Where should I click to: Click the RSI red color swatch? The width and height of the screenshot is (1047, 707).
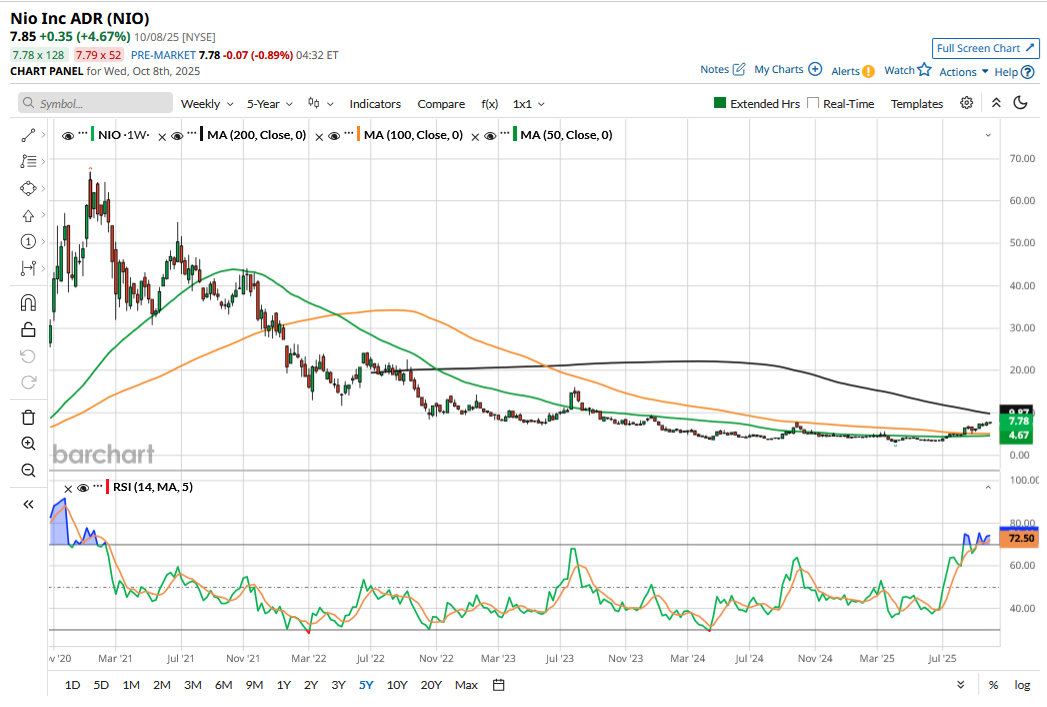(108, 487)
